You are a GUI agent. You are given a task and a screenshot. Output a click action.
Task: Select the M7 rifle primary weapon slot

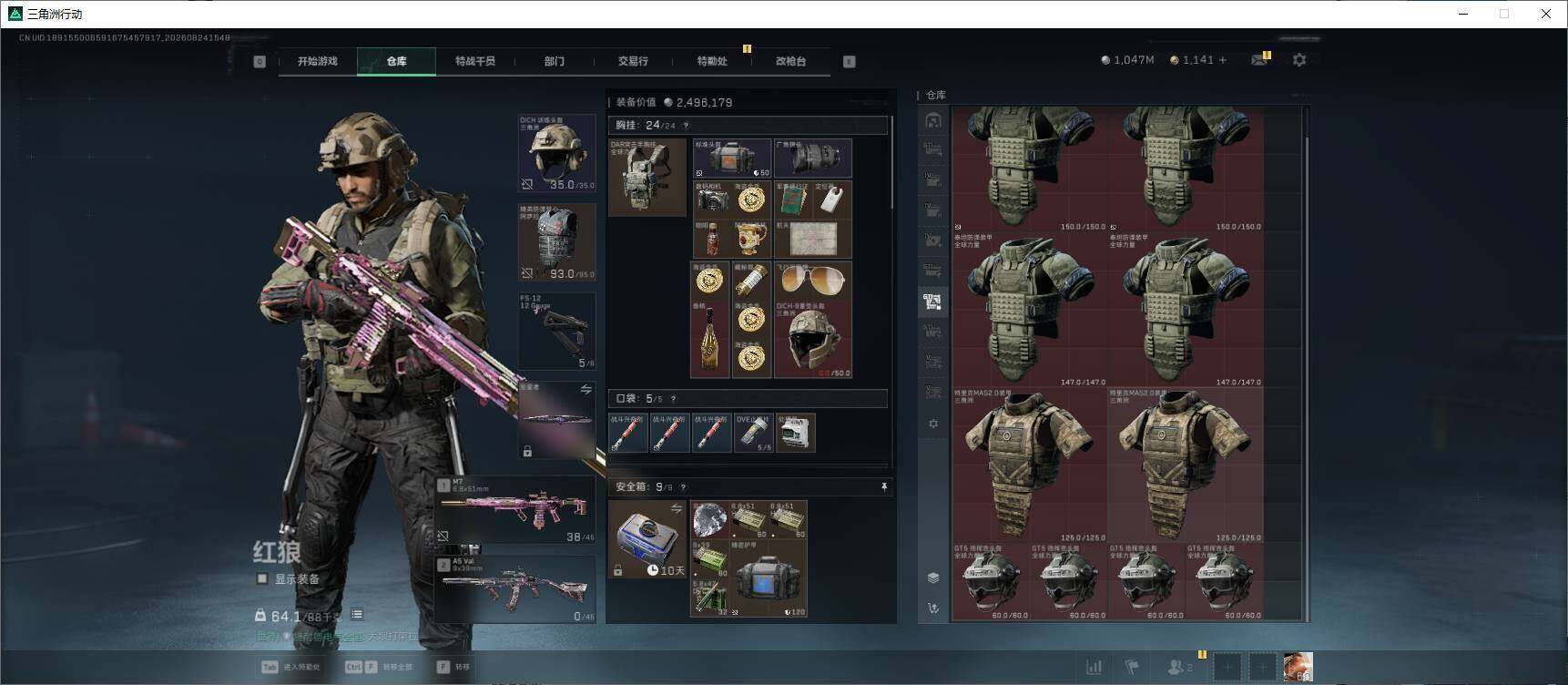[515, 509]
